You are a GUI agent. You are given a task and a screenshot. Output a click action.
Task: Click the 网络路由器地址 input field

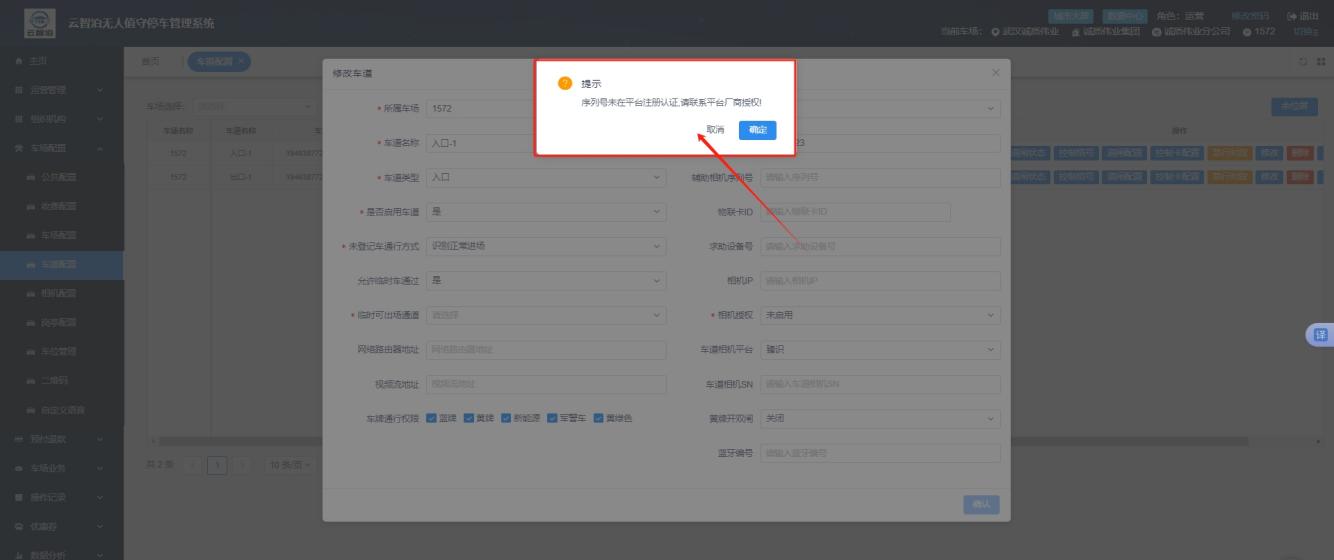[545, 350]
